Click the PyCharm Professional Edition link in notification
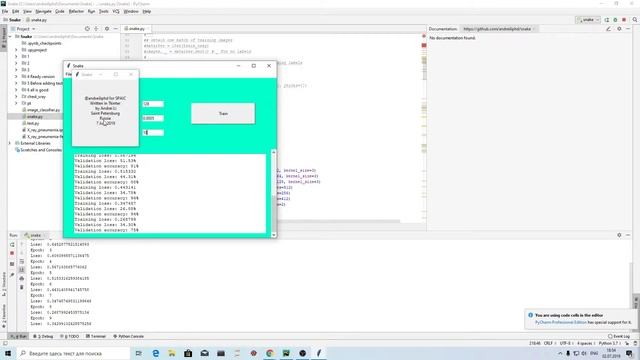This screenshot has width=640, height=360. tap(560, 322)
